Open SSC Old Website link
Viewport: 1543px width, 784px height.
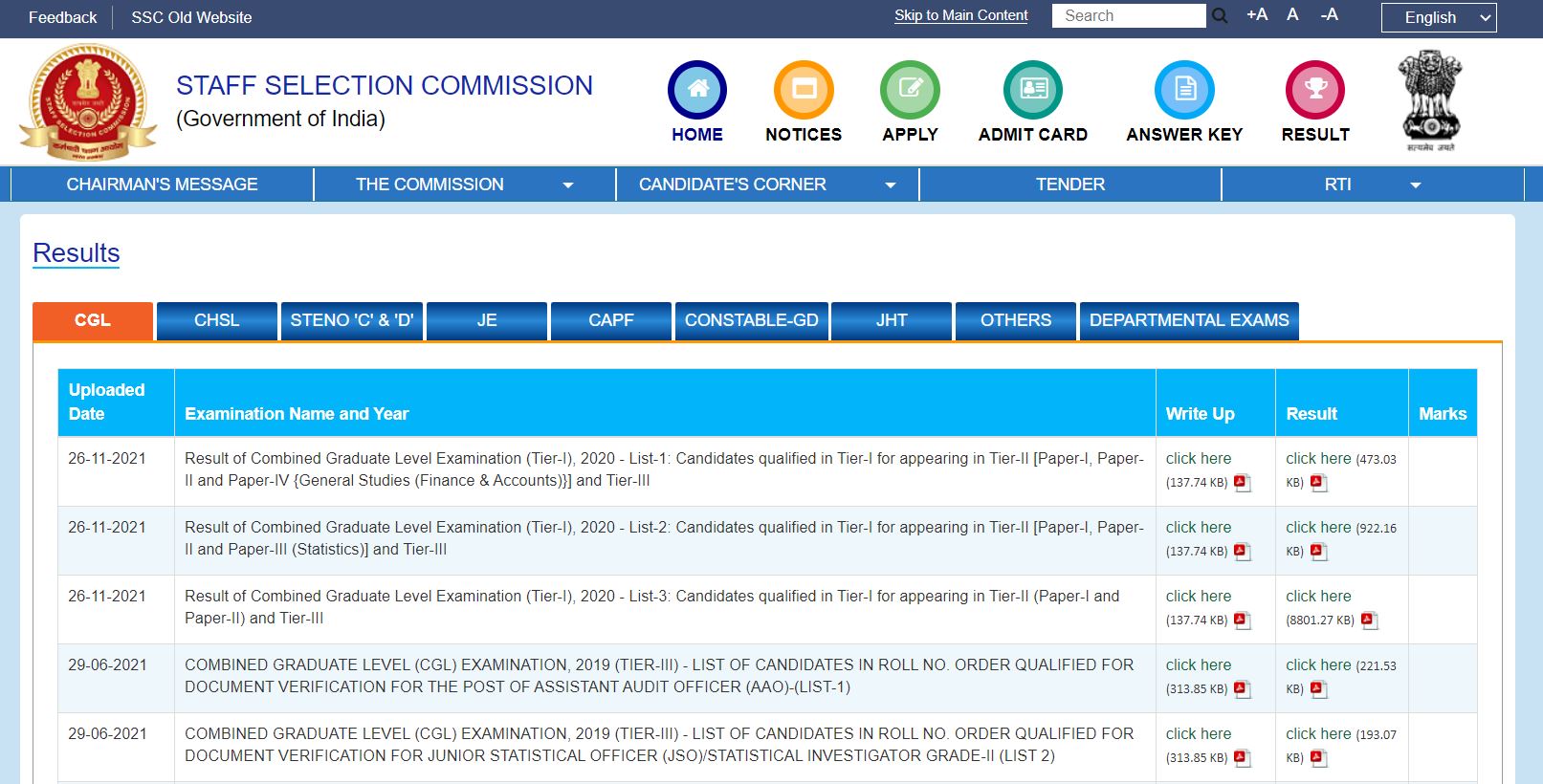click(x=191, y=17)
